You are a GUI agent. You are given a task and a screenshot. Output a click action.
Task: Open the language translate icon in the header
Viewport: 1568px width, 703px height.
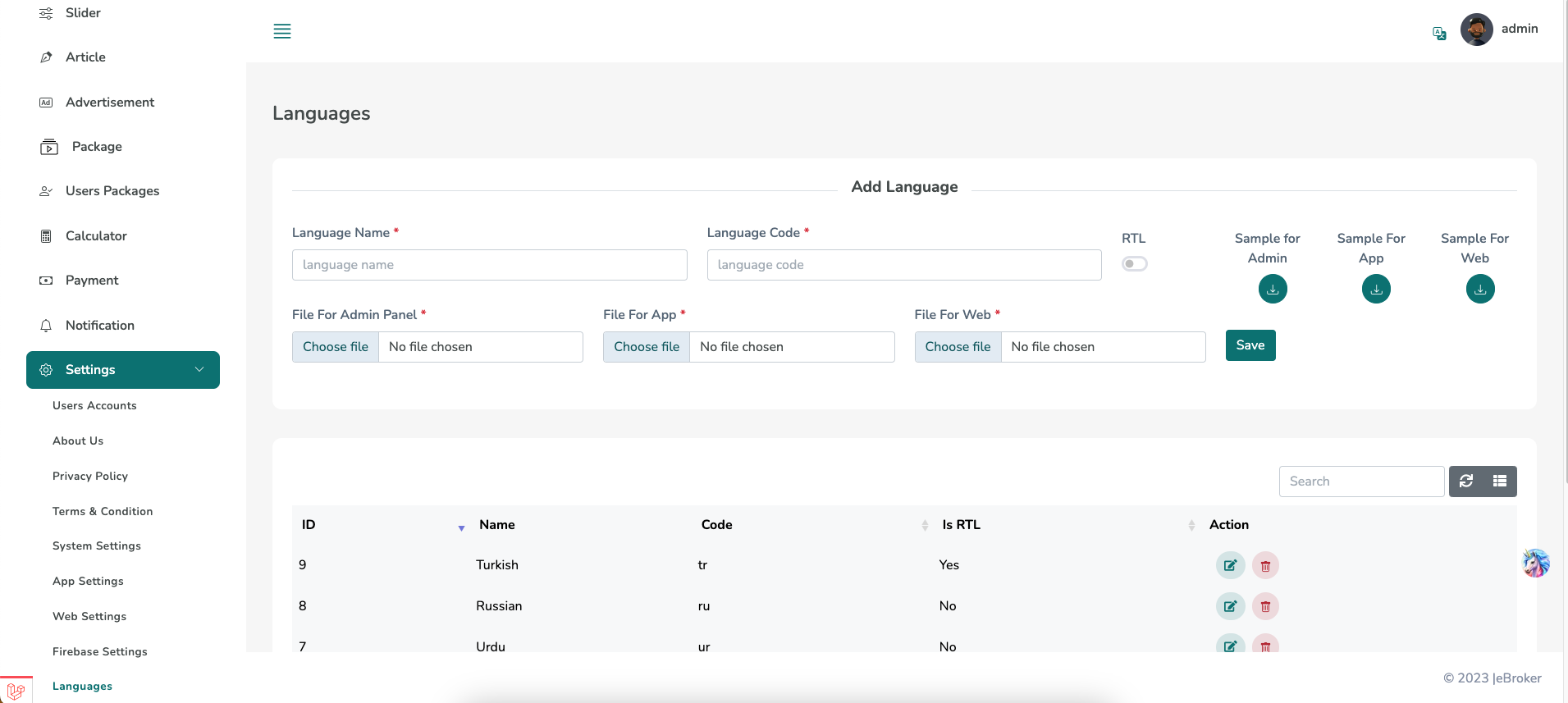point(1439,34)
